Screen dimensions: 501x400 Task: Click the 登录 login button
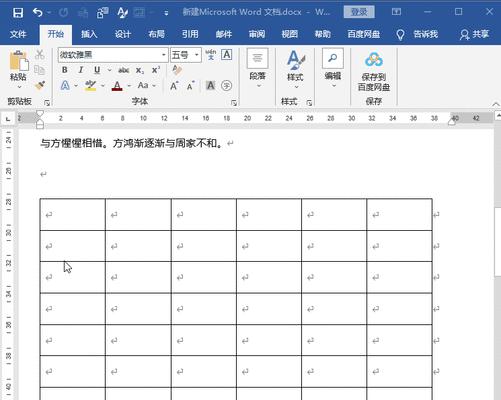coord(359,12)
